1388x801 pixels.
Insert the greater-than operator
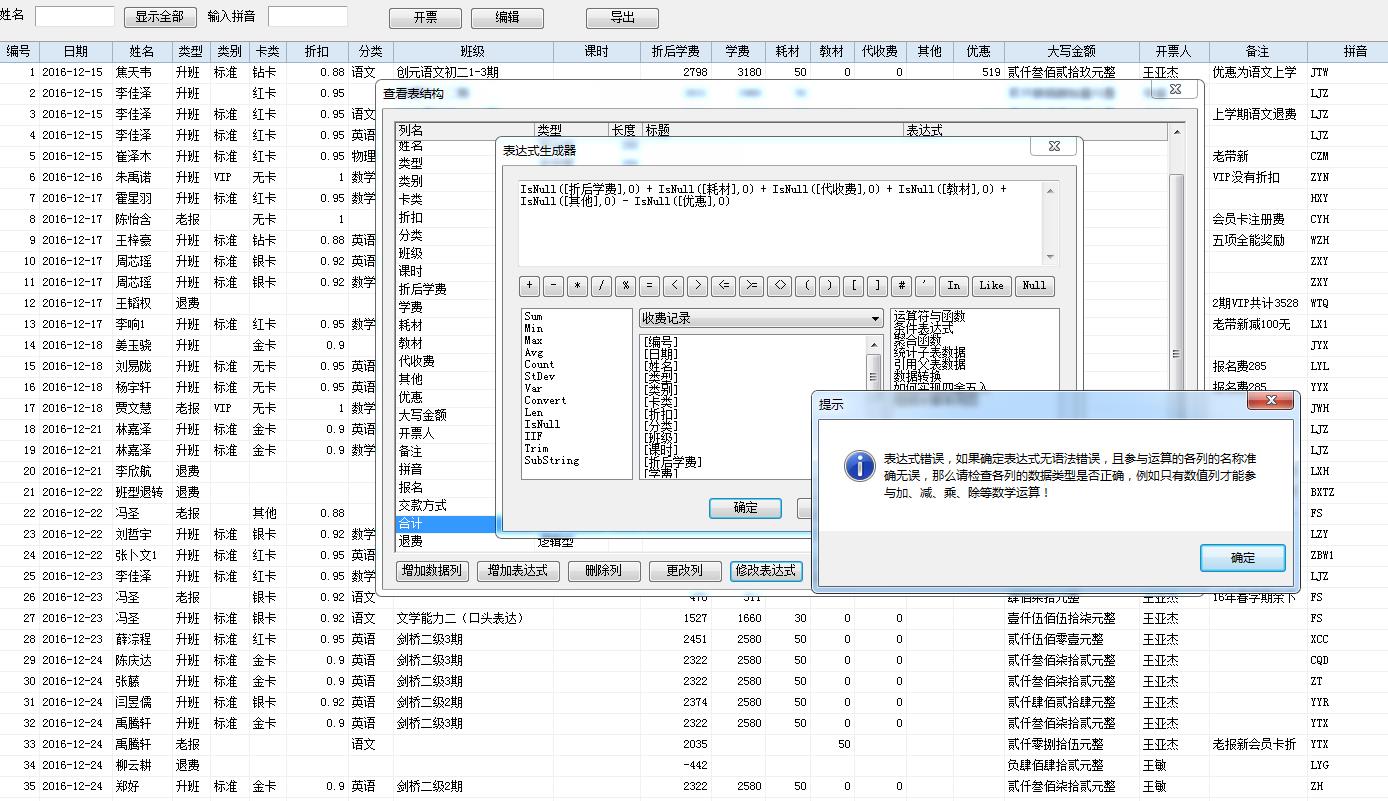pos(698,286)
